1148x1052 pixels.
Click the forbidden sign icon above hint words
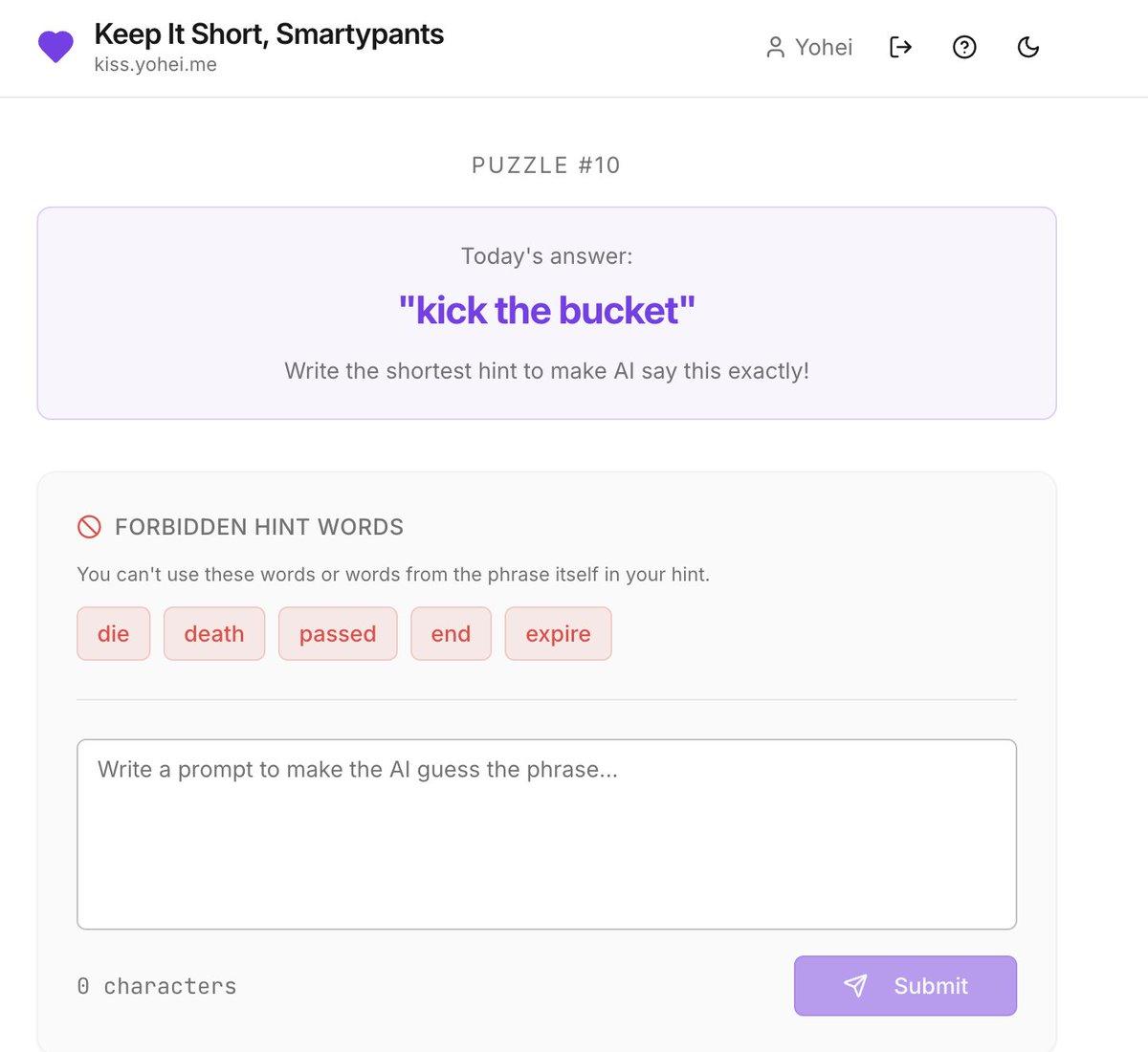point(89,526)
